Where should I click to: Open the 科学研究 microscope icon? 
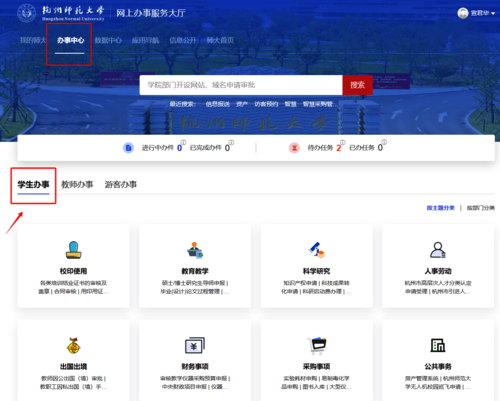coord(316,250)
